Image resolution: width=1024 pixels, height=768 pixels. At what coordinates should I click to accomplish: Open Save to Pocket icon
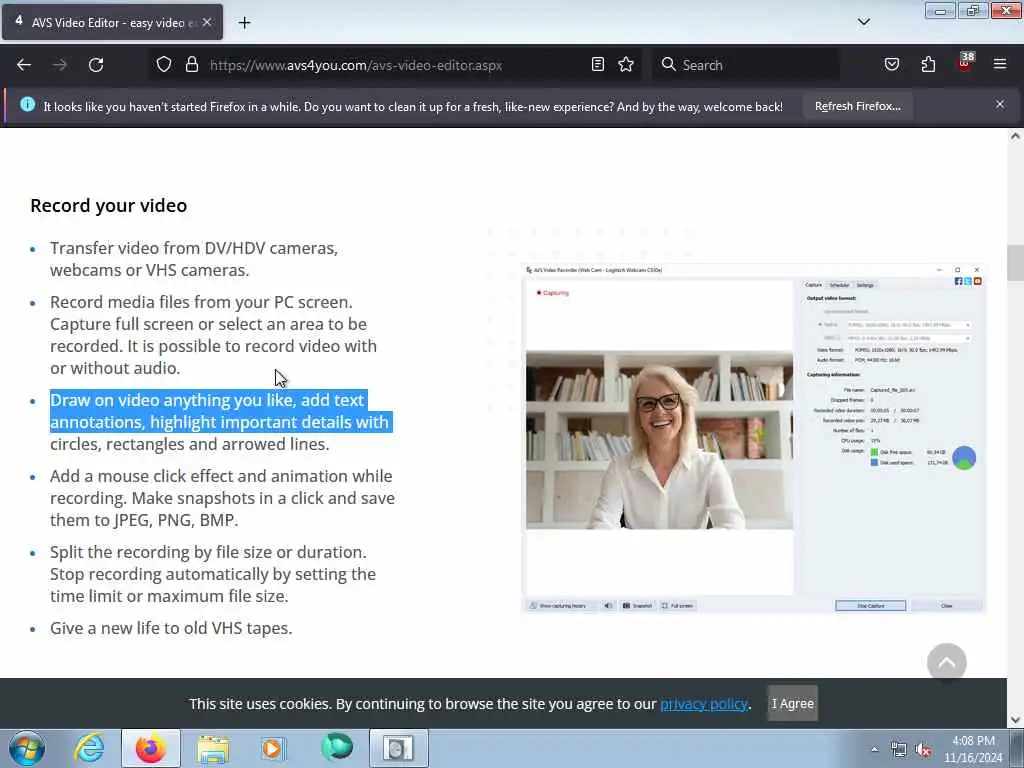(x=891, y=65)
